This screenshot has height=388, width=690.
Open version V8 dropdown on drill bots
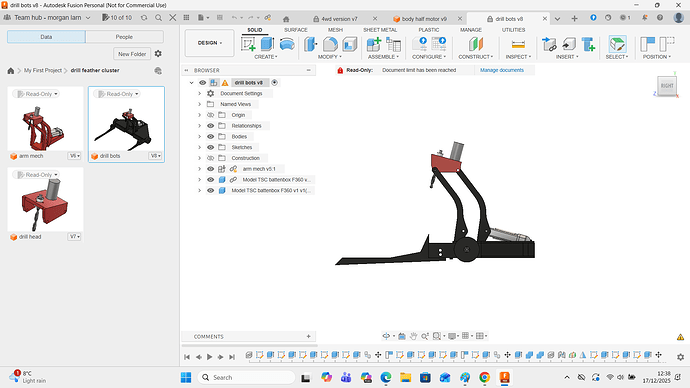[x=155, y=156]
